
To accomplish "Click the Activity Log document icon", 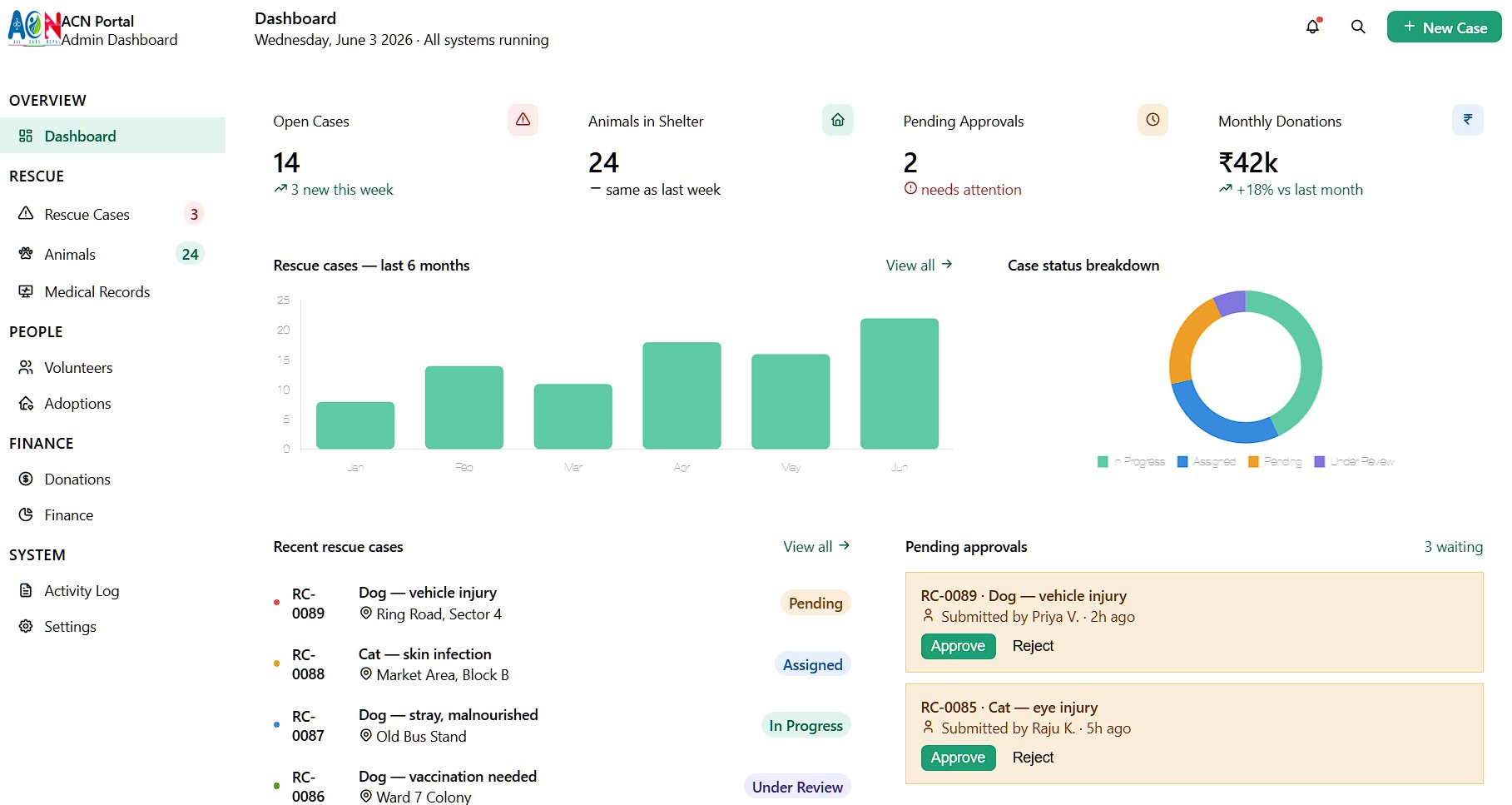I will point(26,590).
